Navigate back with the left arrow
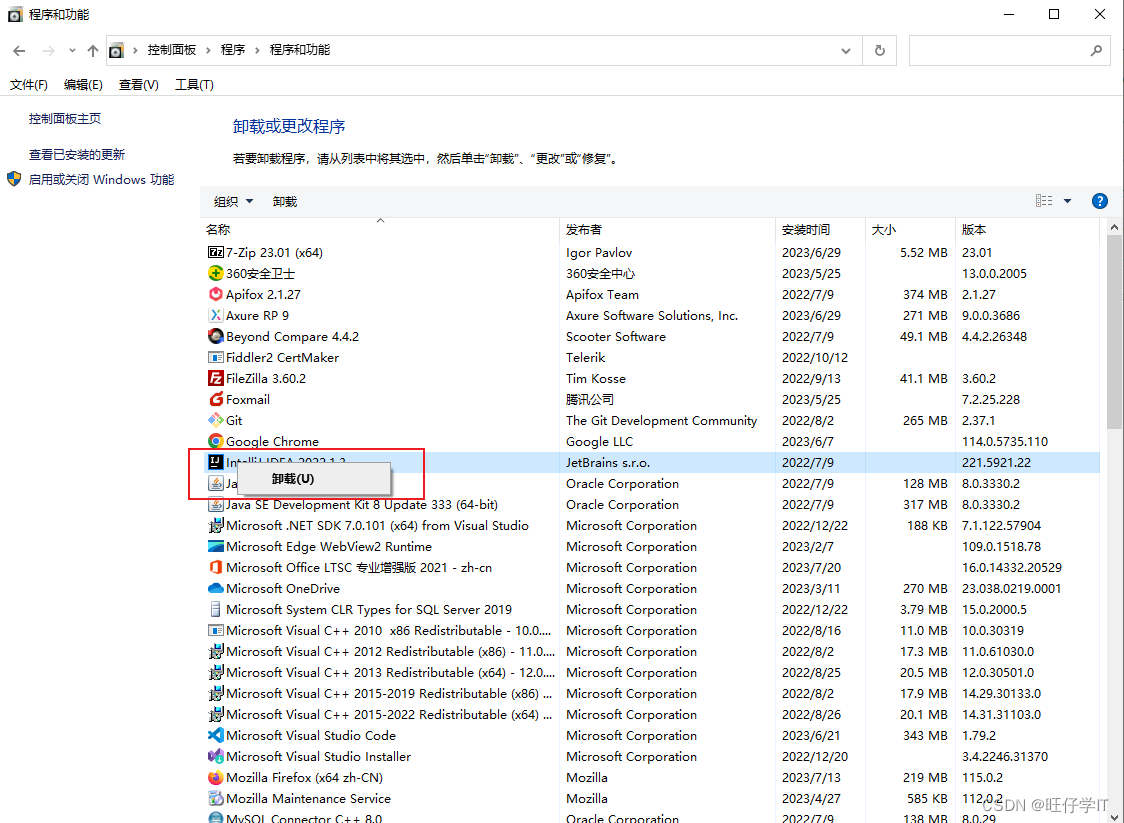The width and height of the screenshot is (1124, 823). click(x=19, y=50)
